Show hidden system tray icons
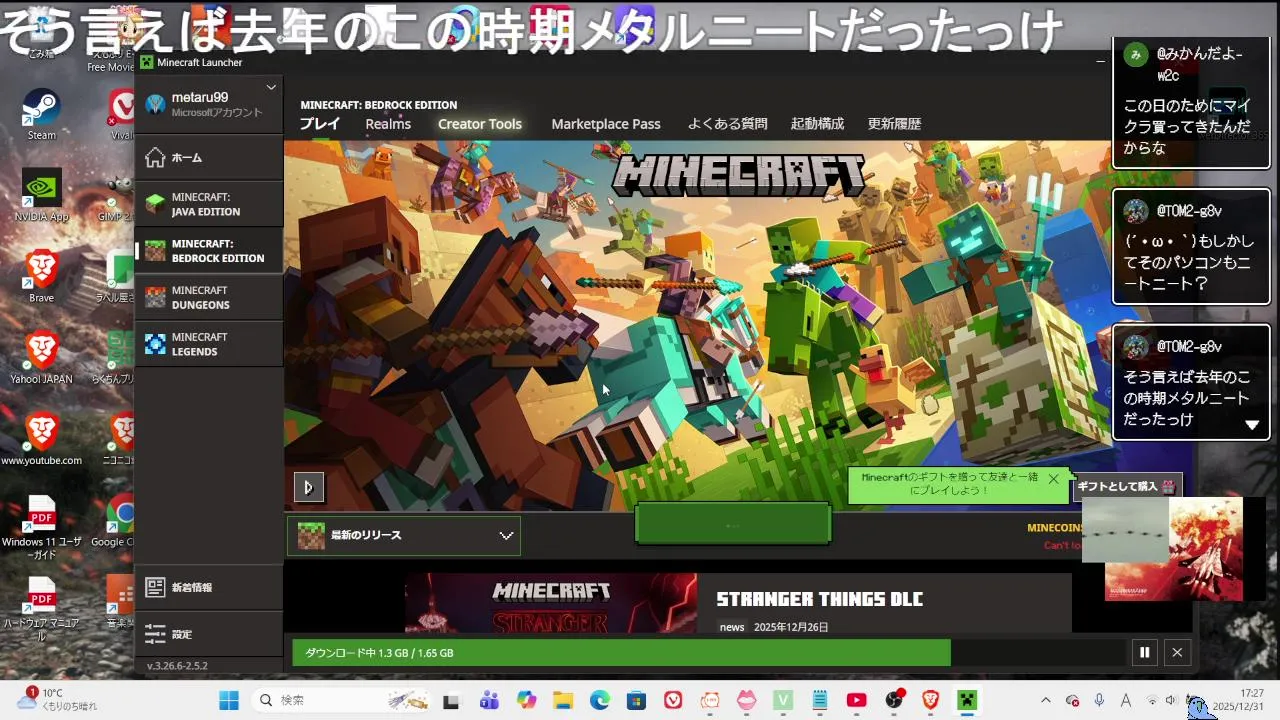Screen dimensions: 1280x720 coord(1046,701)
